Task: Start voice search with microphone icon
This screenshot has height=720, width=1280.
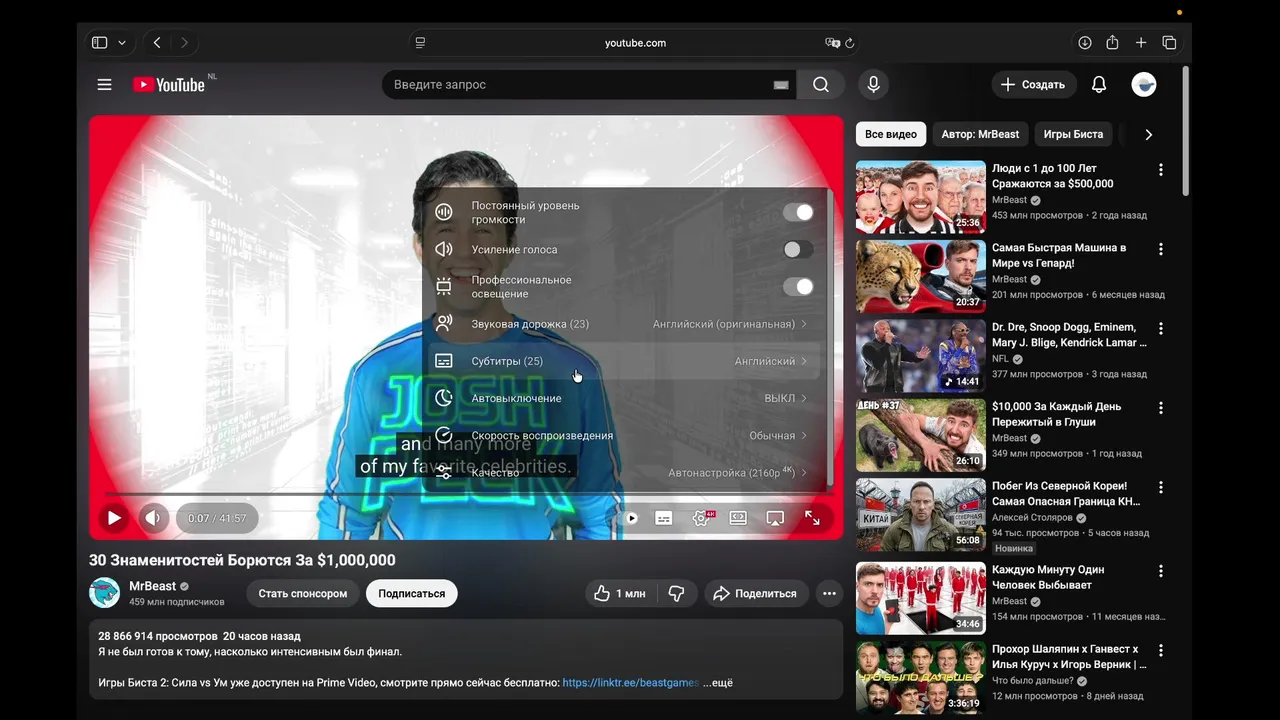Action: coord(873,85)
